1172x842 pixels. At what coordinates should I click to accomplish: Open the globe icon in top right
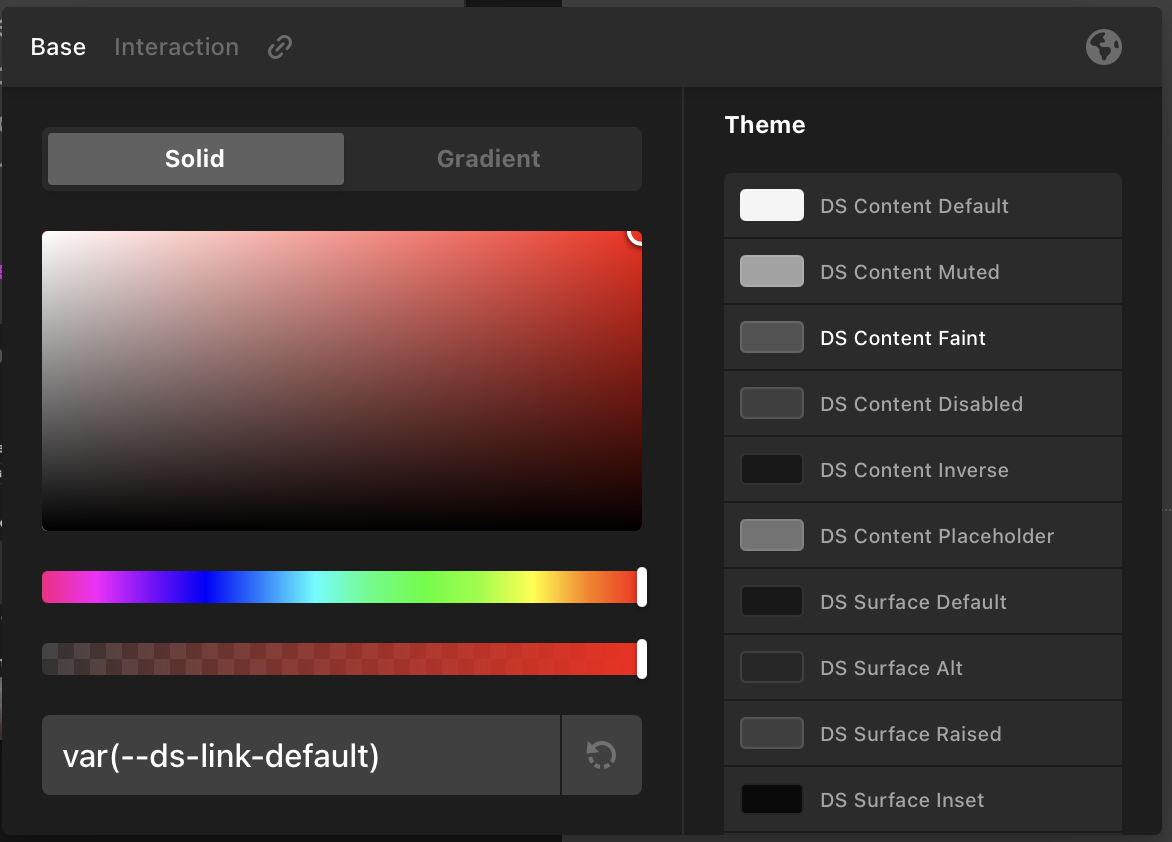(1103, 47)
